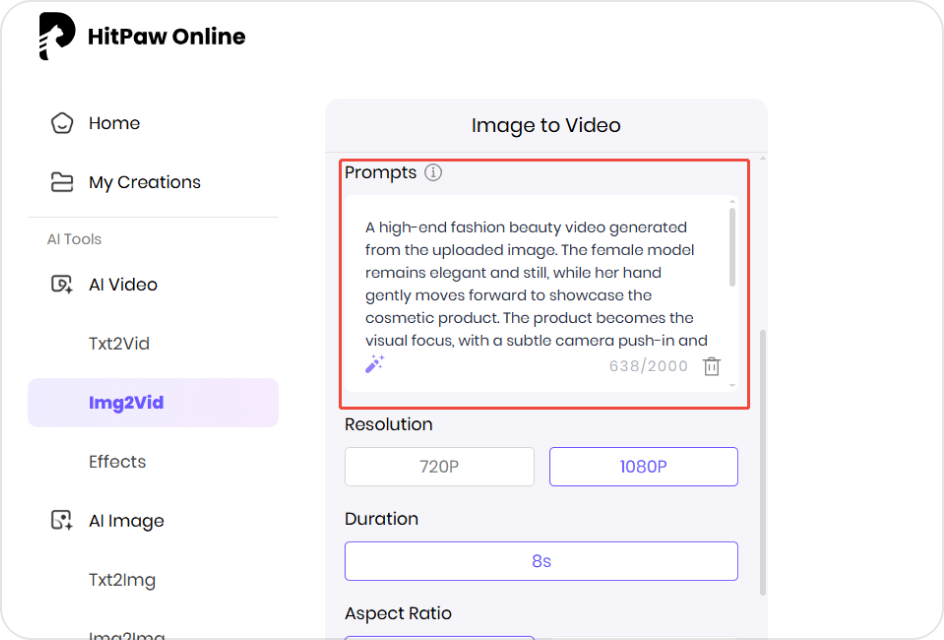Switch to the Img2Vid tool
944x640 pixels.
click(x=126, y=403)
